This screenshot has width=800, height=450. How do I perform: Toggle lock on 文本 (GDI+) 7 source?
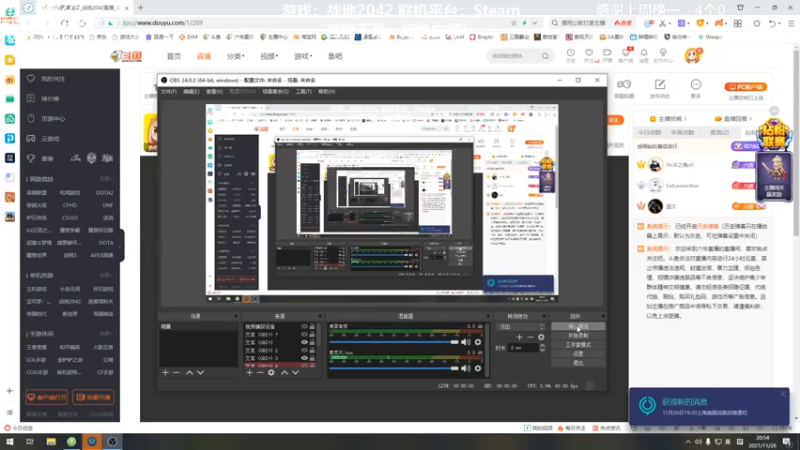tap(312, 335)
